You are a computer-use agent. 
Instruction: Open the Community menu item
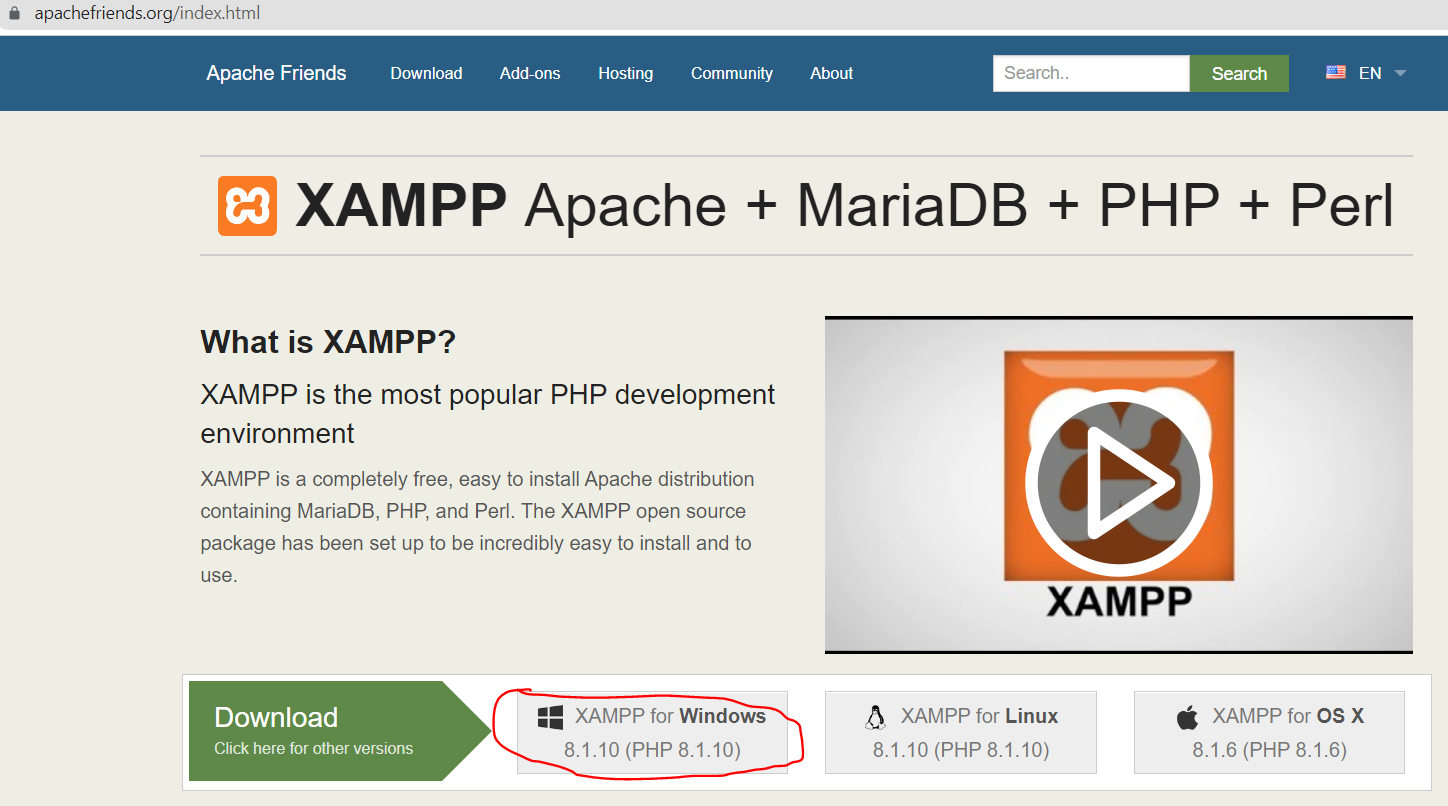732,73
